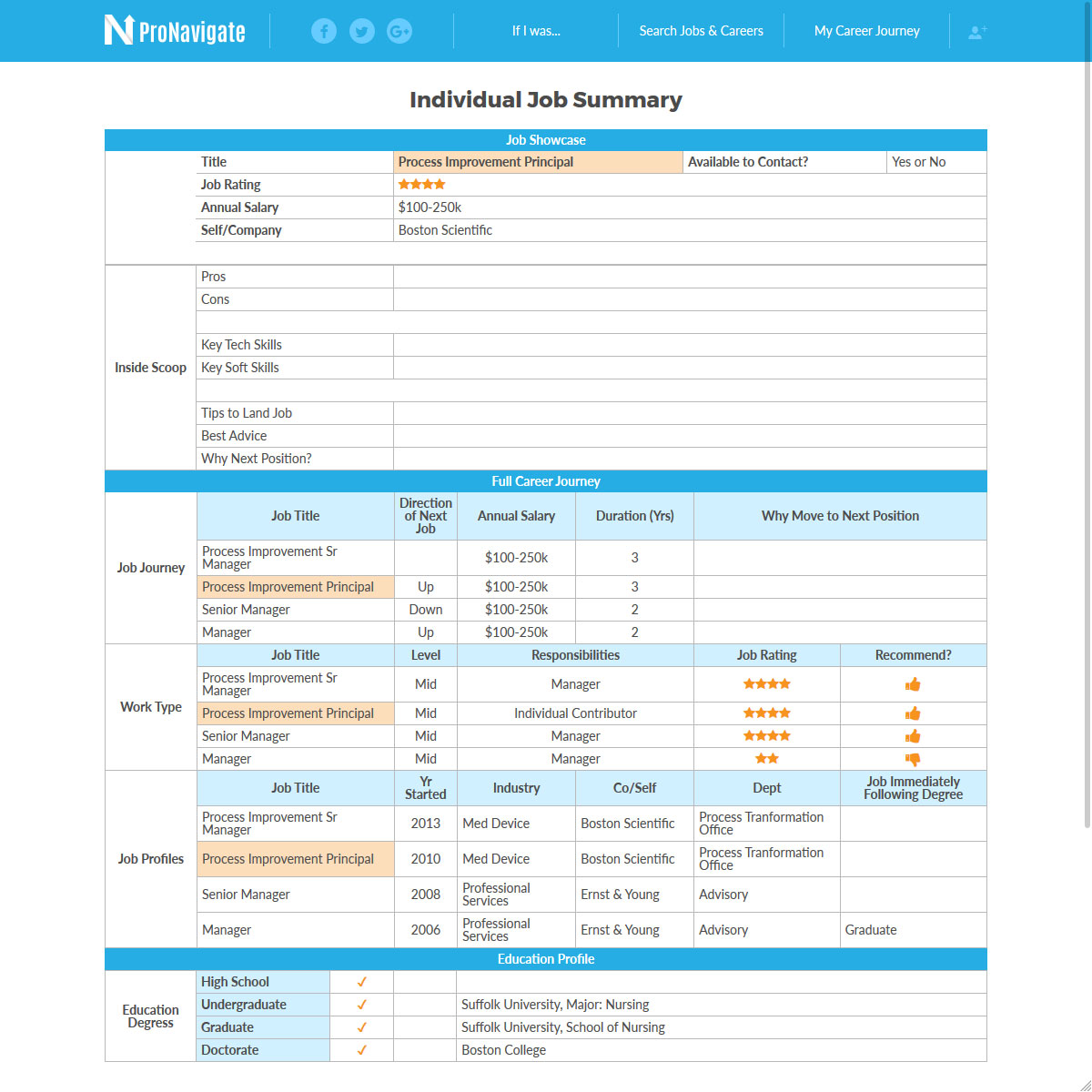Viewport: 1092px width, 1092px height.
Task: Open the Twitter social icon
Action: point(362,31)
